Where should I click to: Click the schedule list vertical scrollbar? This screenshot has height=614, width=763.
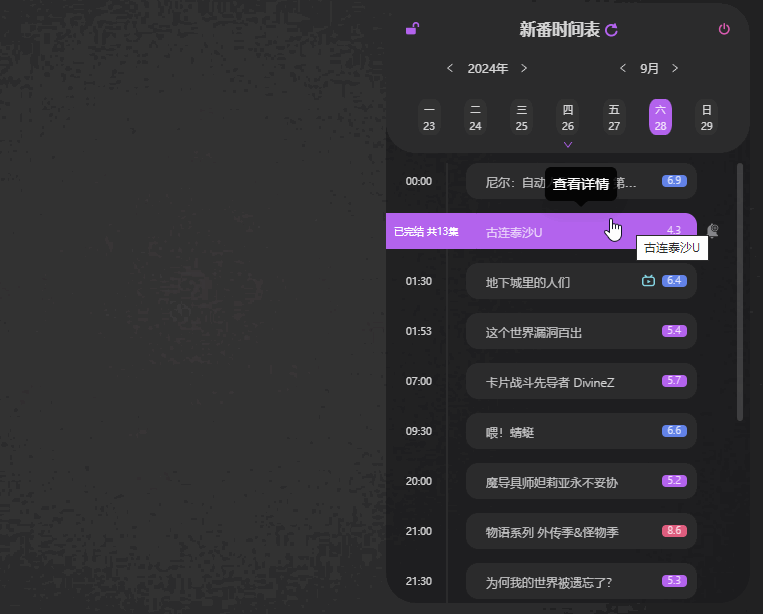[x=740, y=290]
